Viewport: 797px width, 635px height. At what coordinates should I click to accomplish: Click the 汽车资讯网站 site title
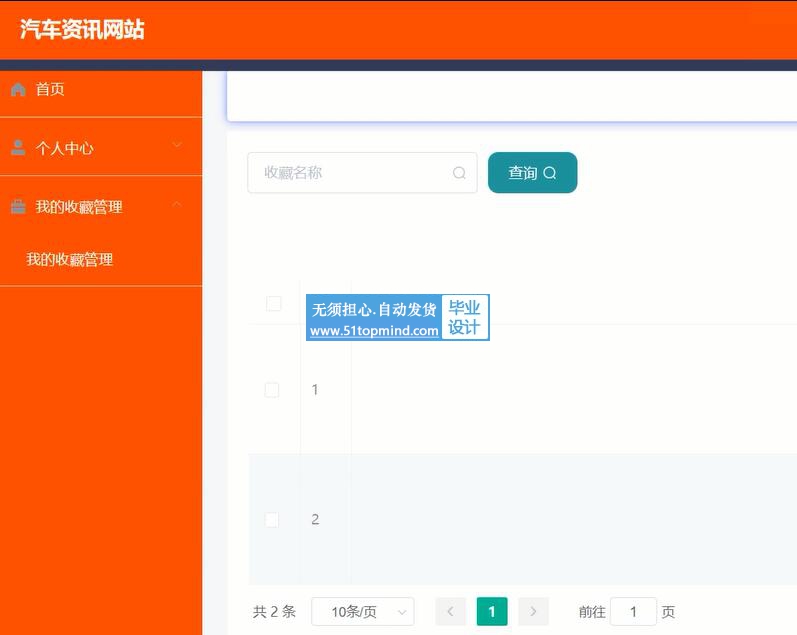[x=82, y=29]
